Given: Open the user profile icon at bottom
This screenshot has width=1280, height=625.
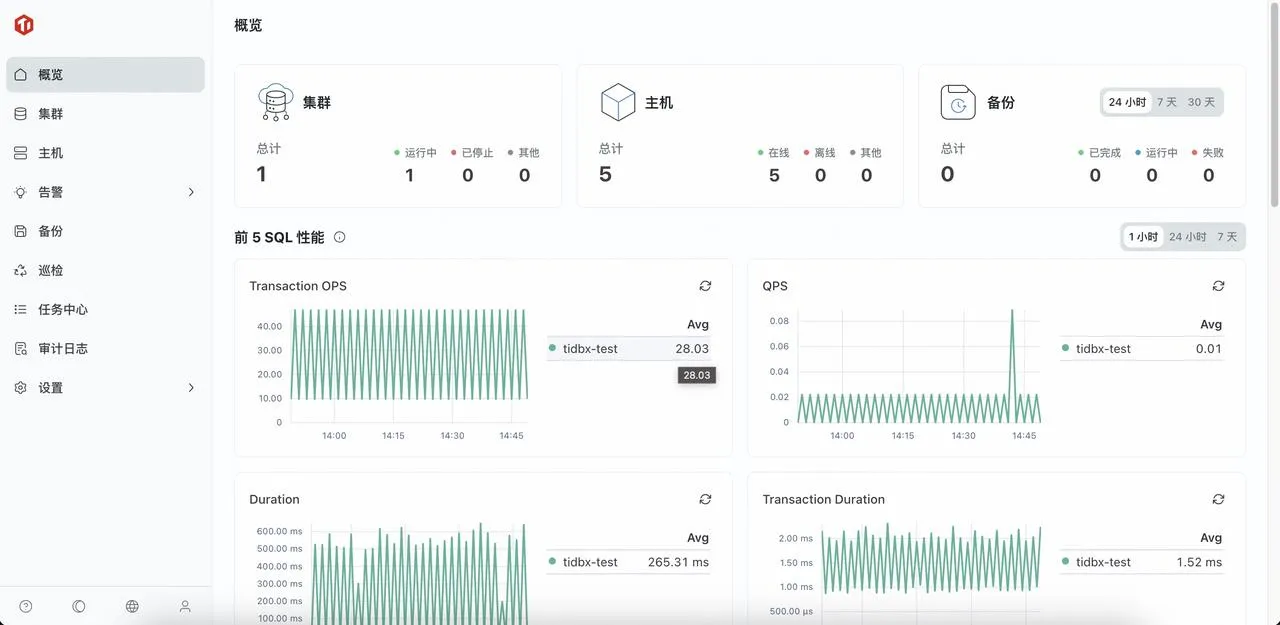Looking at the screenshot, I should coord(184,605).
